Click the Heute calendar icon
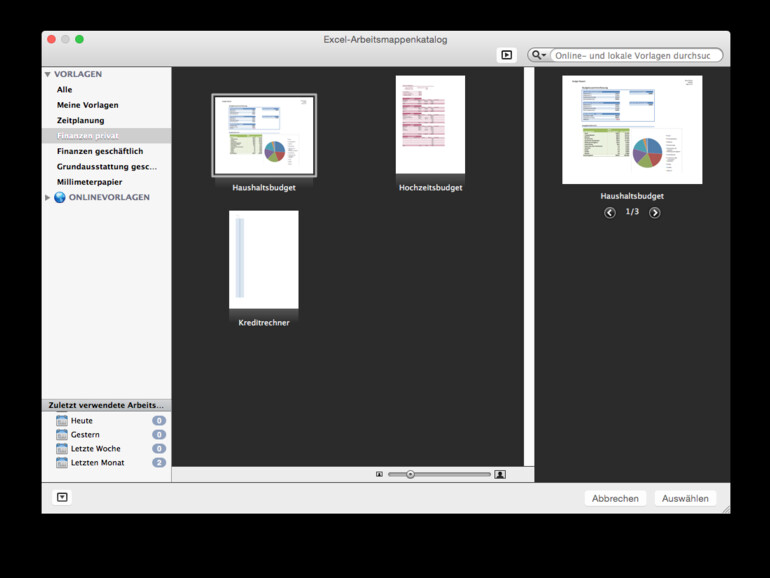This screenshot has height=578, width=770. coord(61,421)
